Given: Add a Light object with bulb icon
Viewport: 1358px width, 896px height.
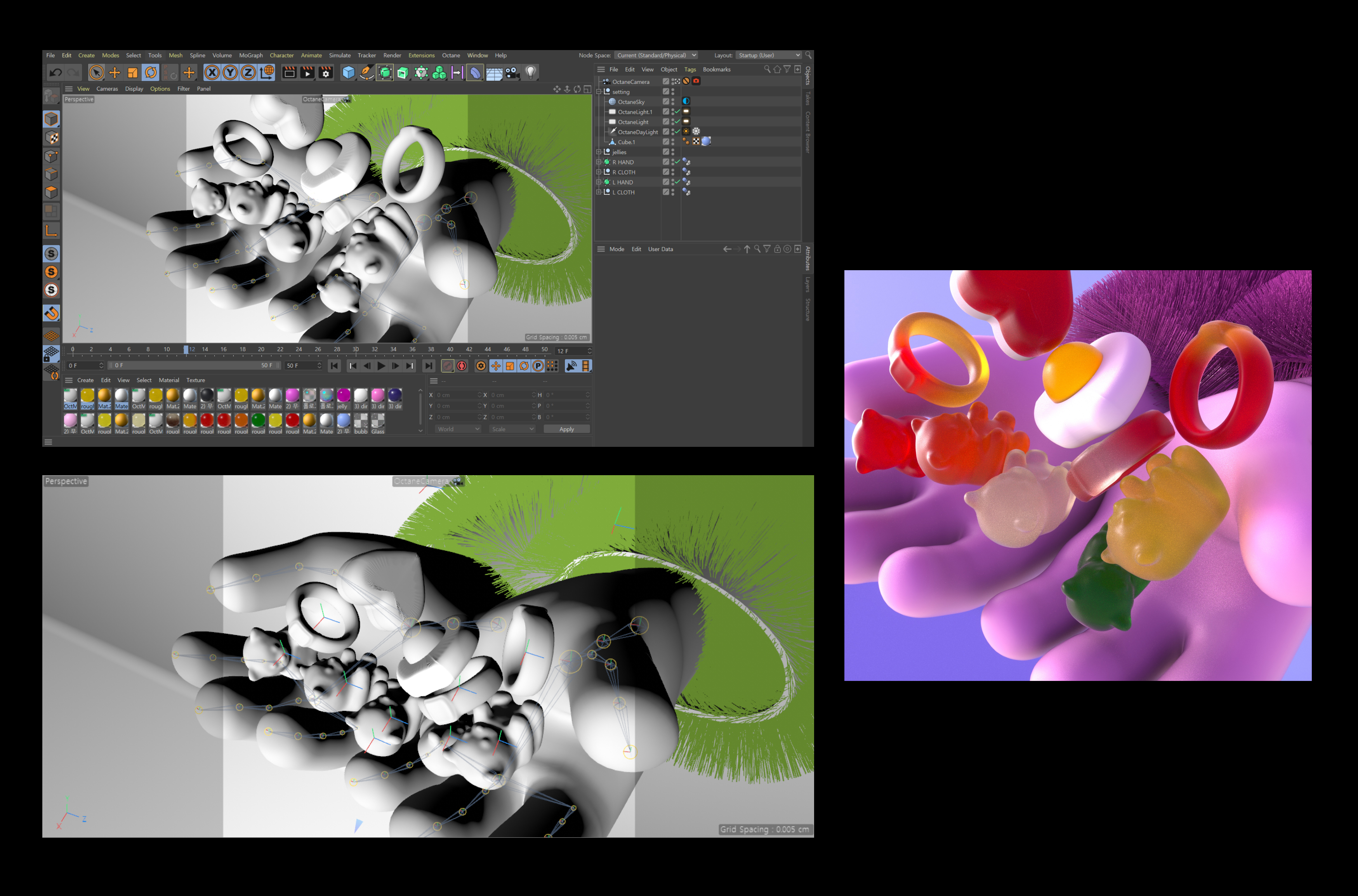Looking at the screenshot, I should click(531, 73).
